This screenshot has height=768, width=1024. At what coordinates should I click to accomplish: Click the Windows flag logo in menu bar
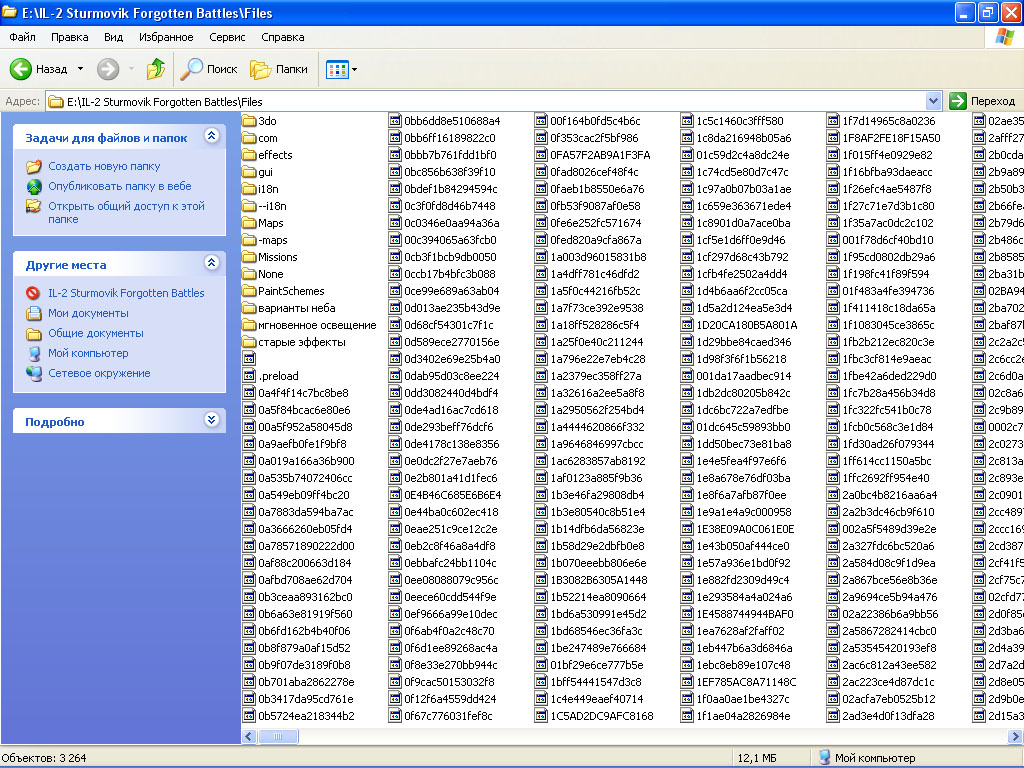pyautogui.click(x=1004, y=37)
